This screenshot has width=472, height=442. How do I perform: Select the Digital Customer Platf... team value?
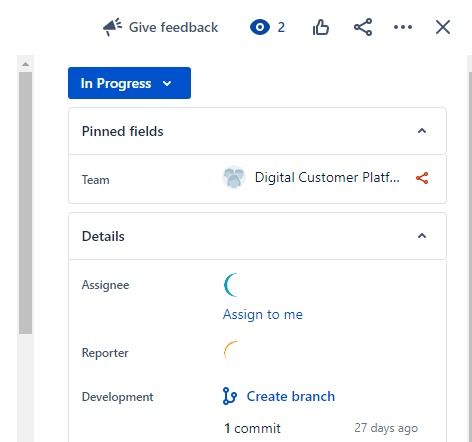click(327, 177)
